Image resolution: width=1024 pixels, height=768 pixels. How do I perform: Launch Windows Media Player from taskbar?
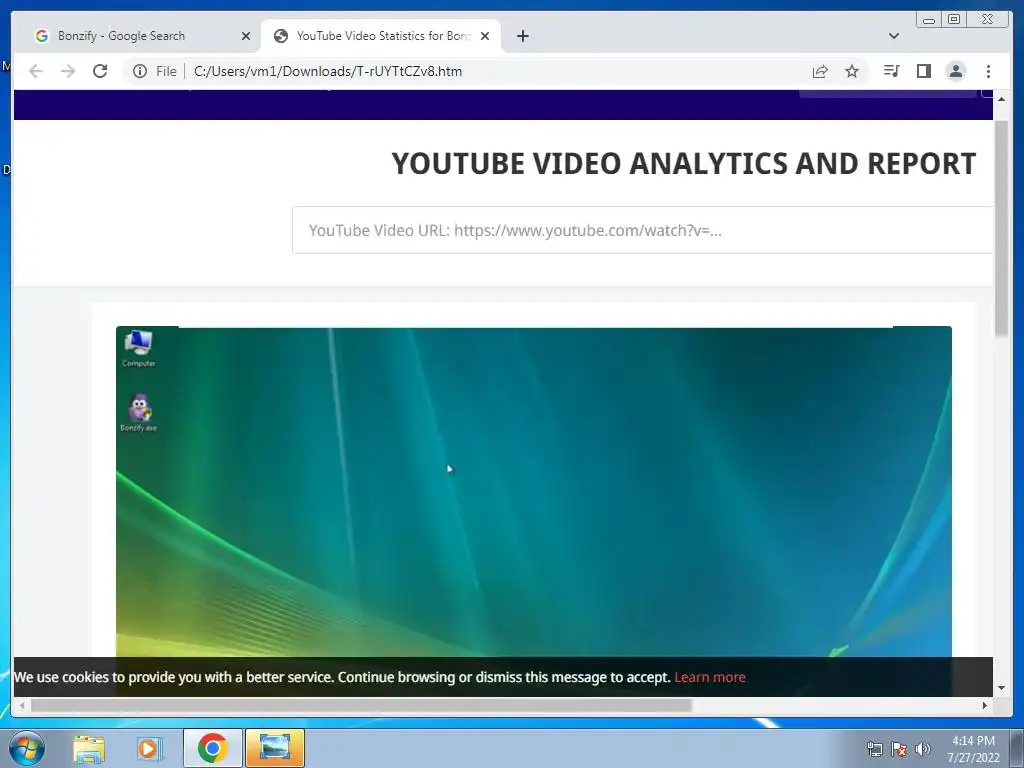coord(150,748)
